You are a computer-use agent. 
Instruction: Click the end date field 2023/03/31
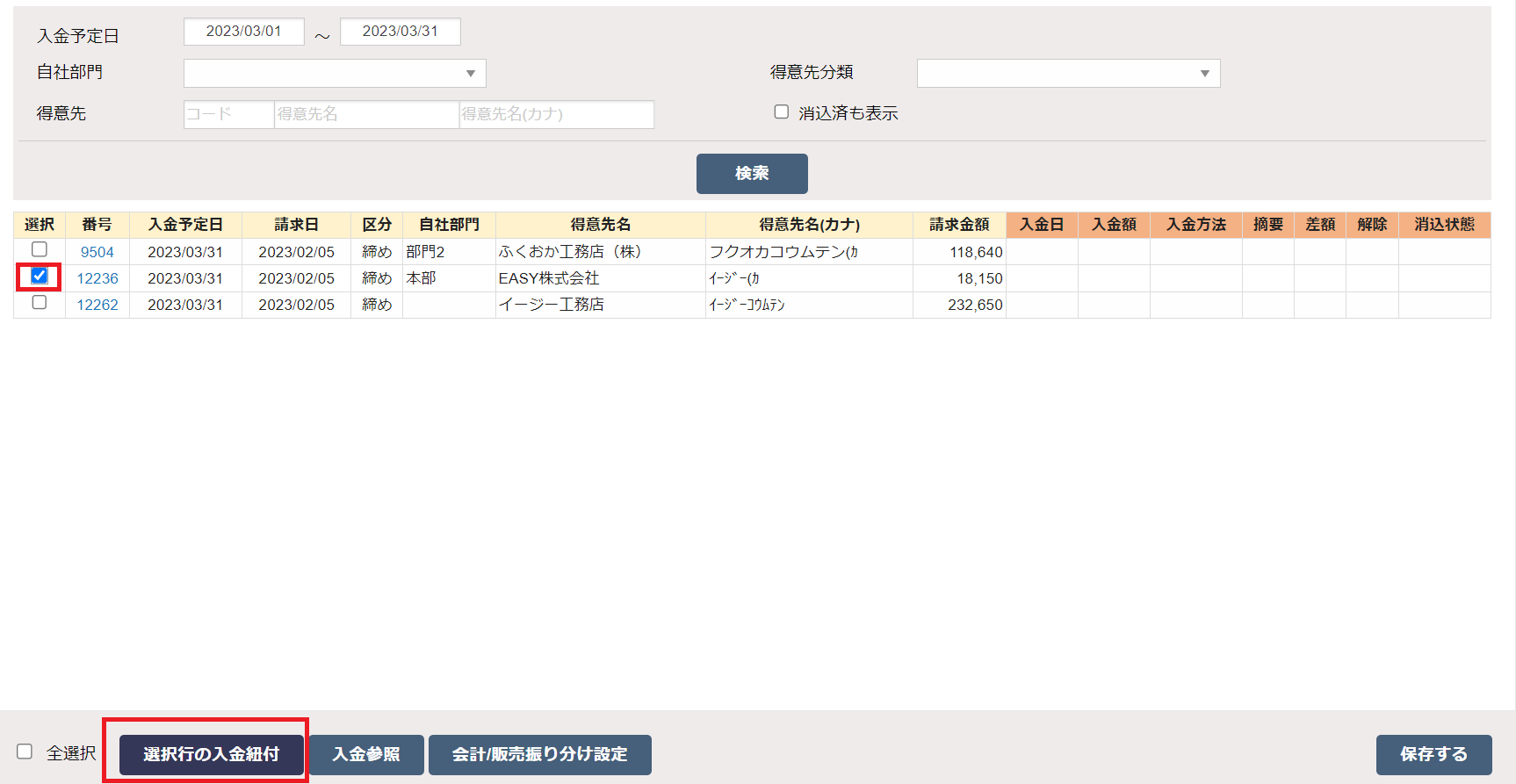[x=401, y=32]
